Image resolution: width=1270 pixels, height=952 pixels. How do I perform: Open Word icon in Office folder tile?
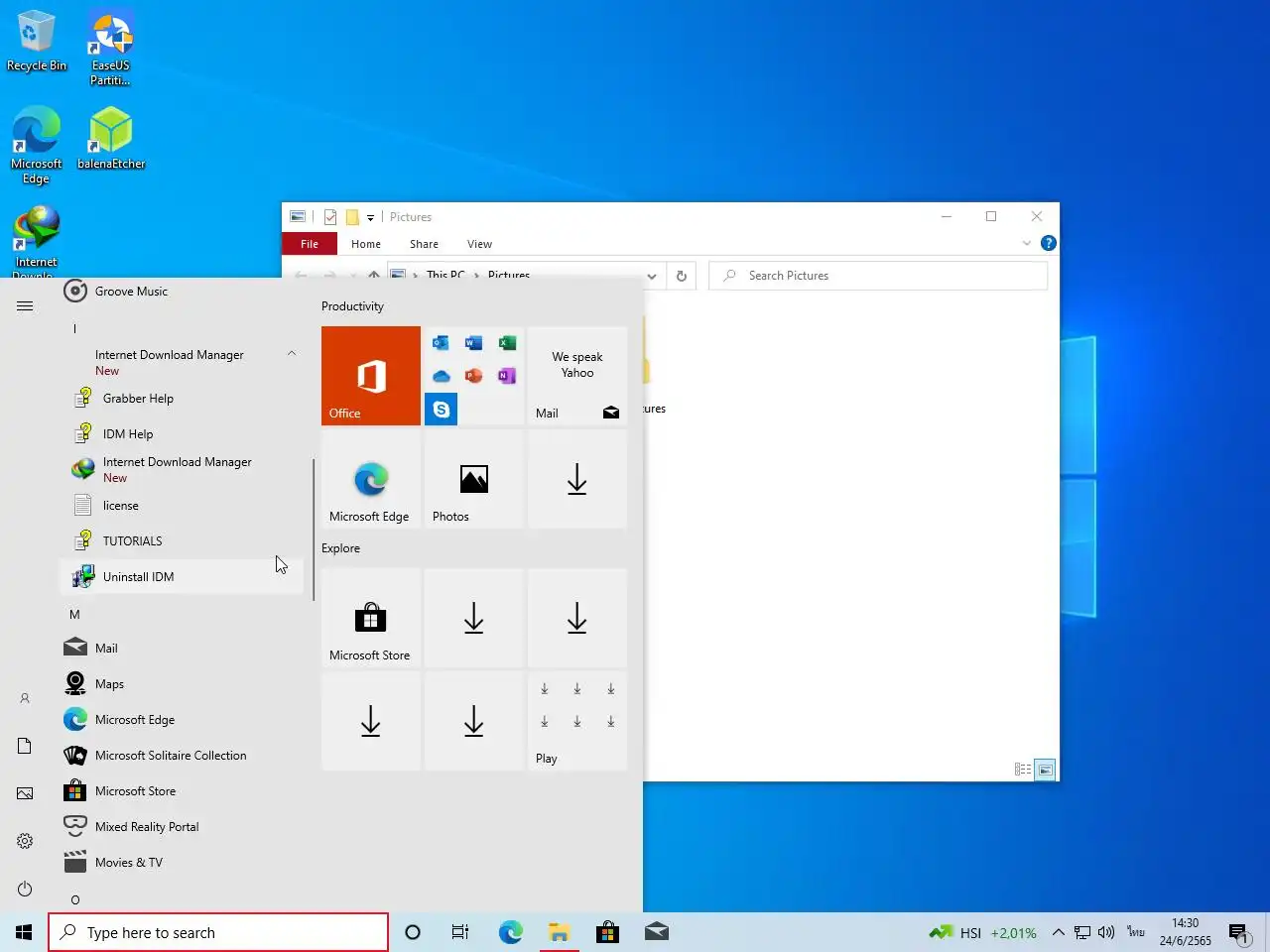pos(474,343)
